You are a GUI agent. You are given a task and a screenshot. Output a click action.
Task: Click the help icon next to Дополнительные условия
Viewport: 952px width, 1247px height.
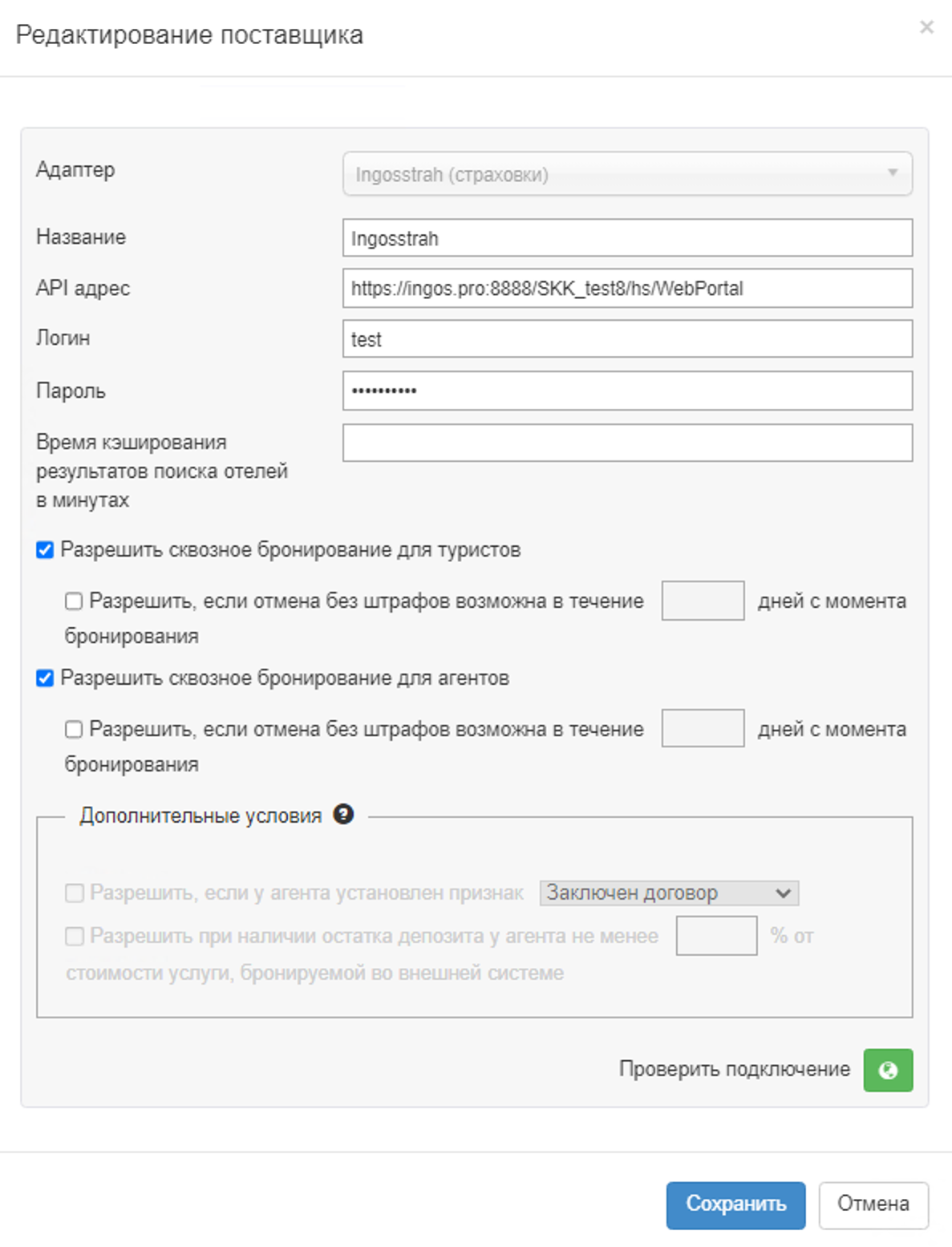pyautogui.click(x=343, y=815)
